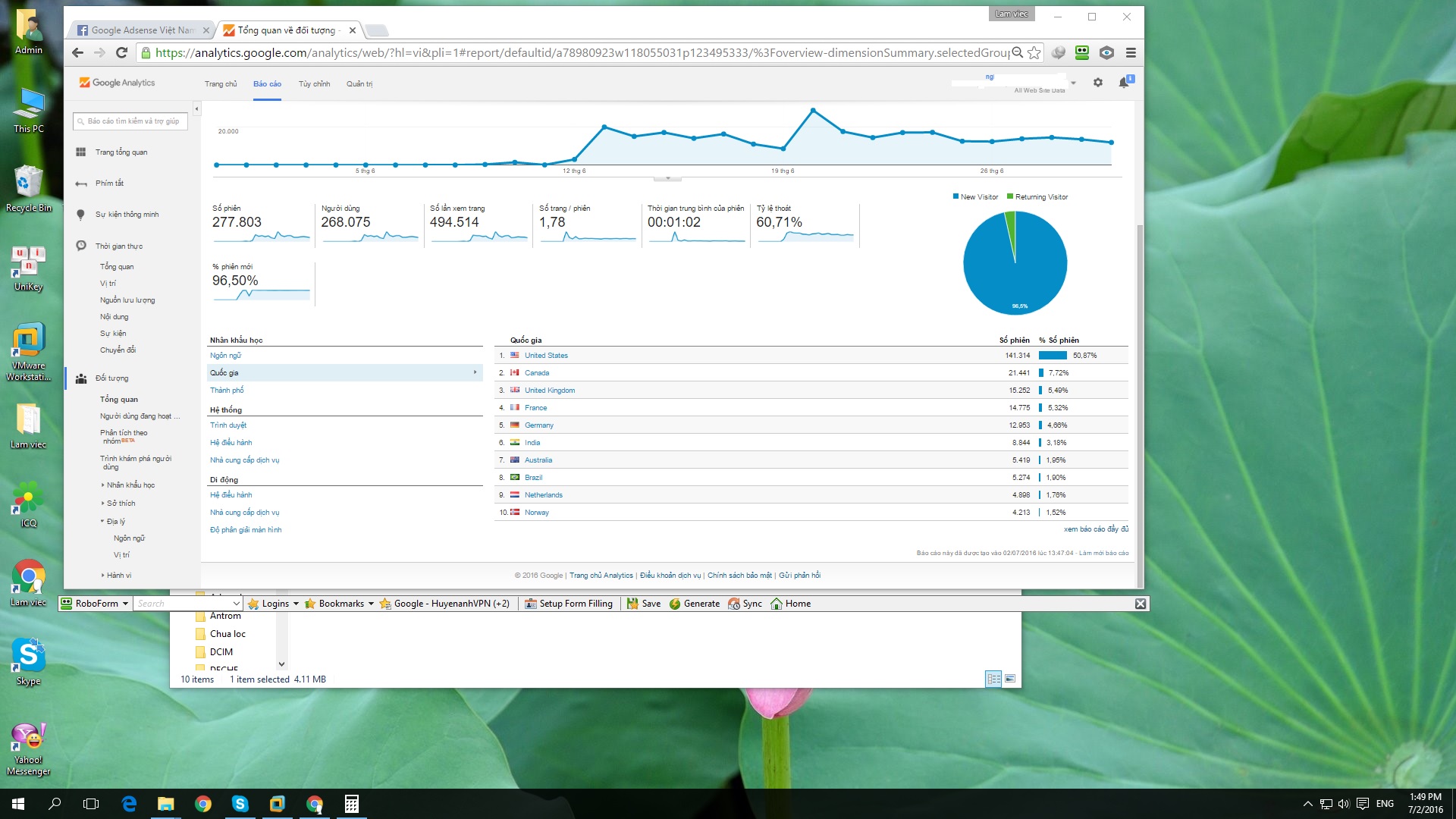
Task: Reload the Analytics page
Action: click(x=121, y=52)
